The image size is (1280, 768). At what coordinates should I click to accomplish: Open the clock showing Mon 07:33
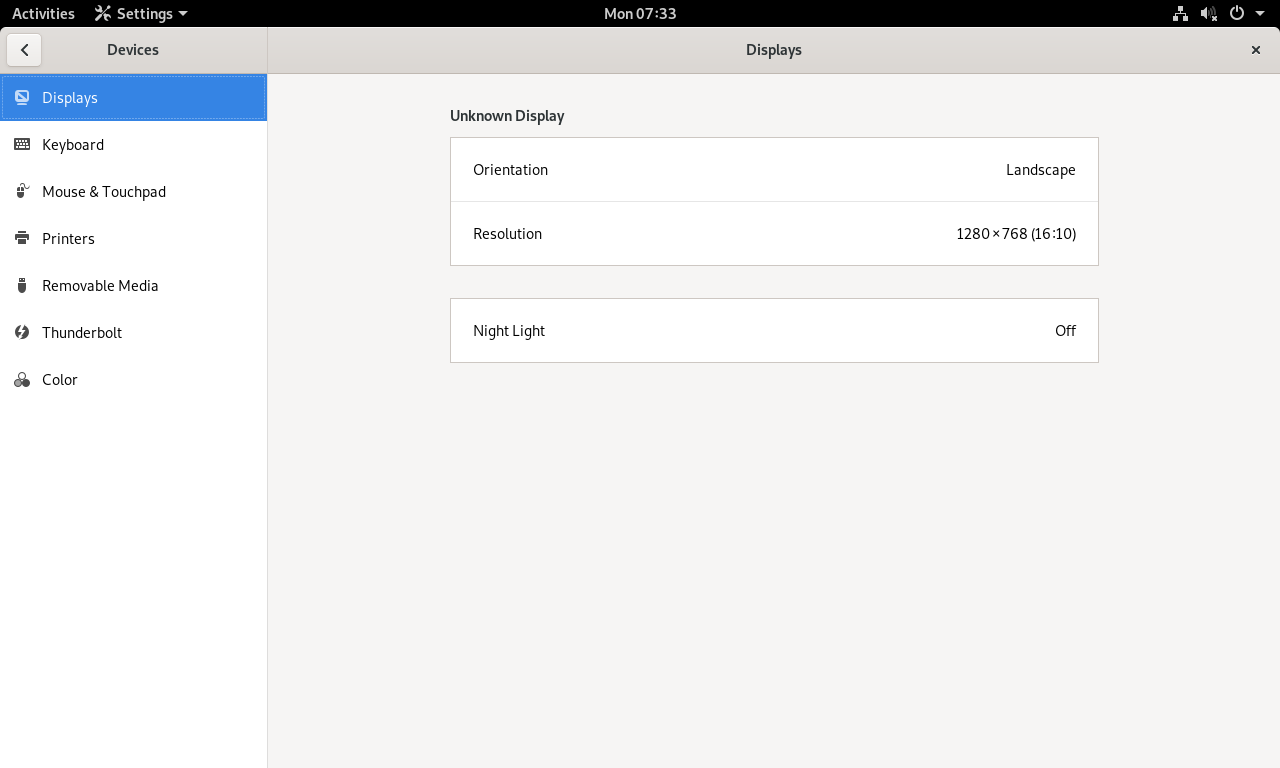coord(640,14)
